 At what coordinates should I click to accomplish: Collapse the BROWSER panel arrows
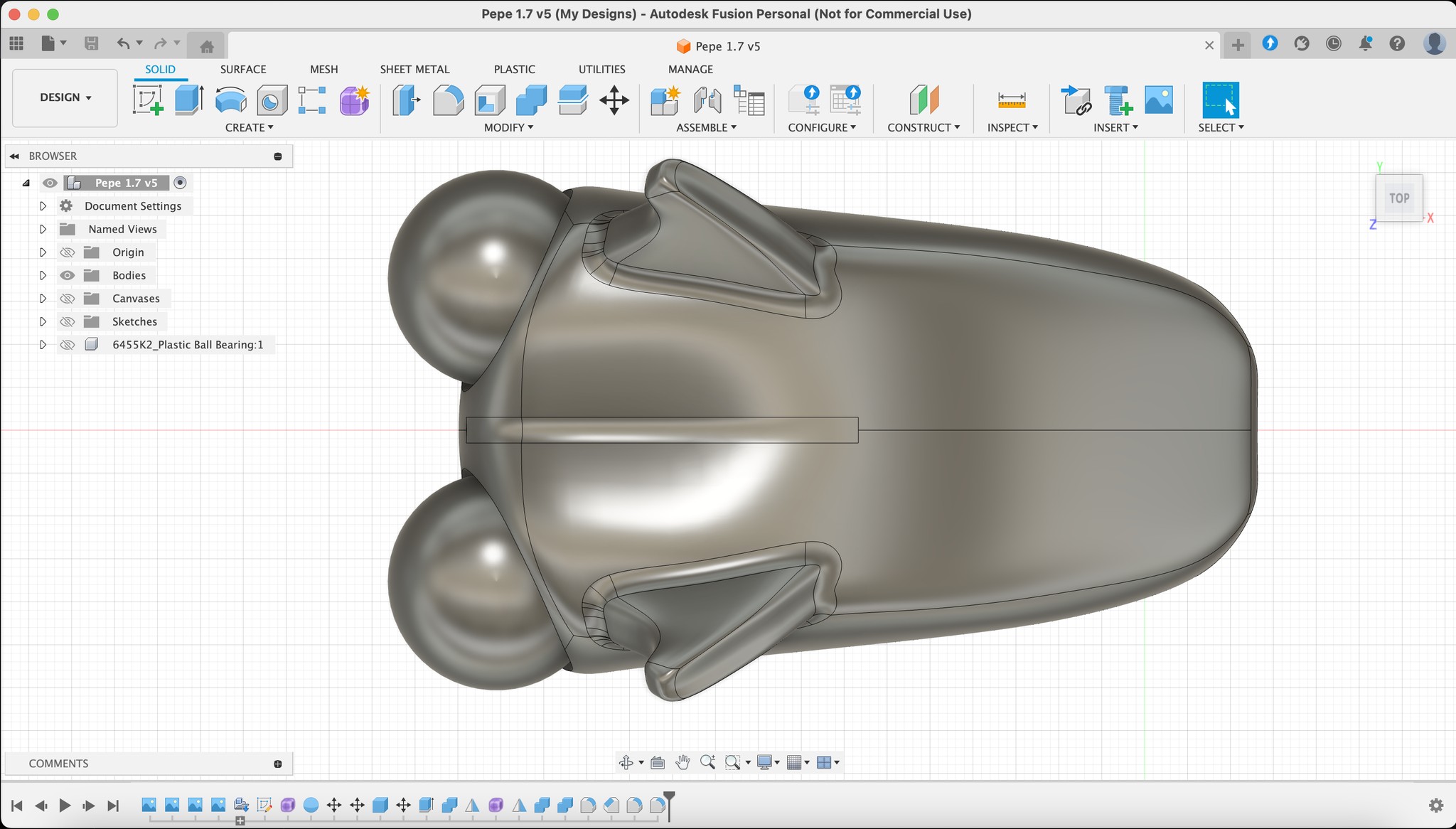[14, 156]
